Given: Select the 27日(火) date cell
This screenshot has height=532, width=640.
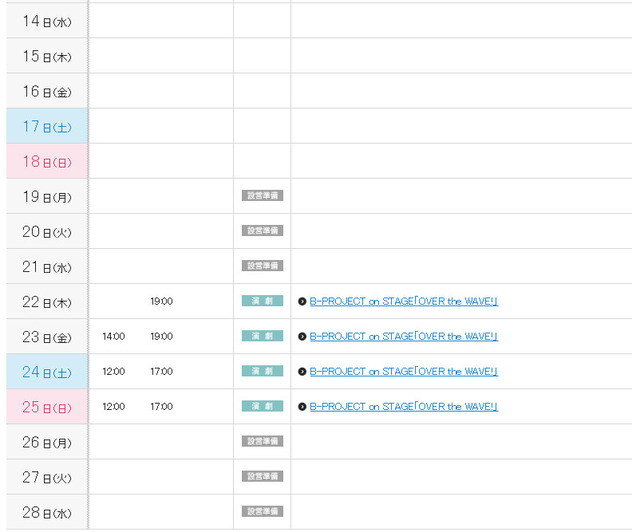Looking at the screenshot, I should (47, 477).
